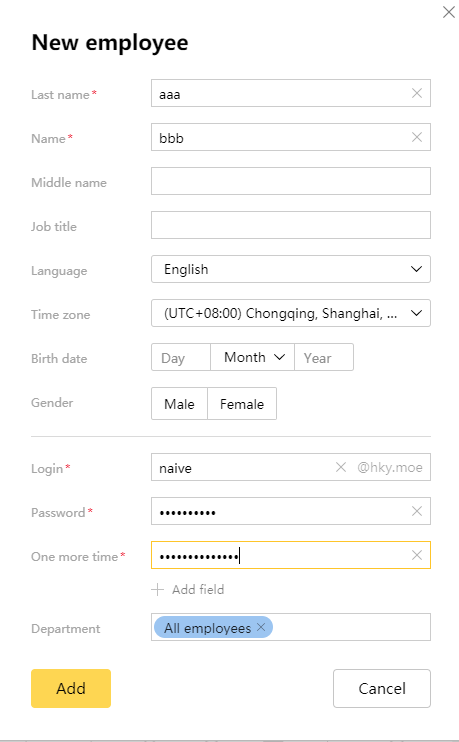Click the plus icon beside Add field

[x=157, y=590]
